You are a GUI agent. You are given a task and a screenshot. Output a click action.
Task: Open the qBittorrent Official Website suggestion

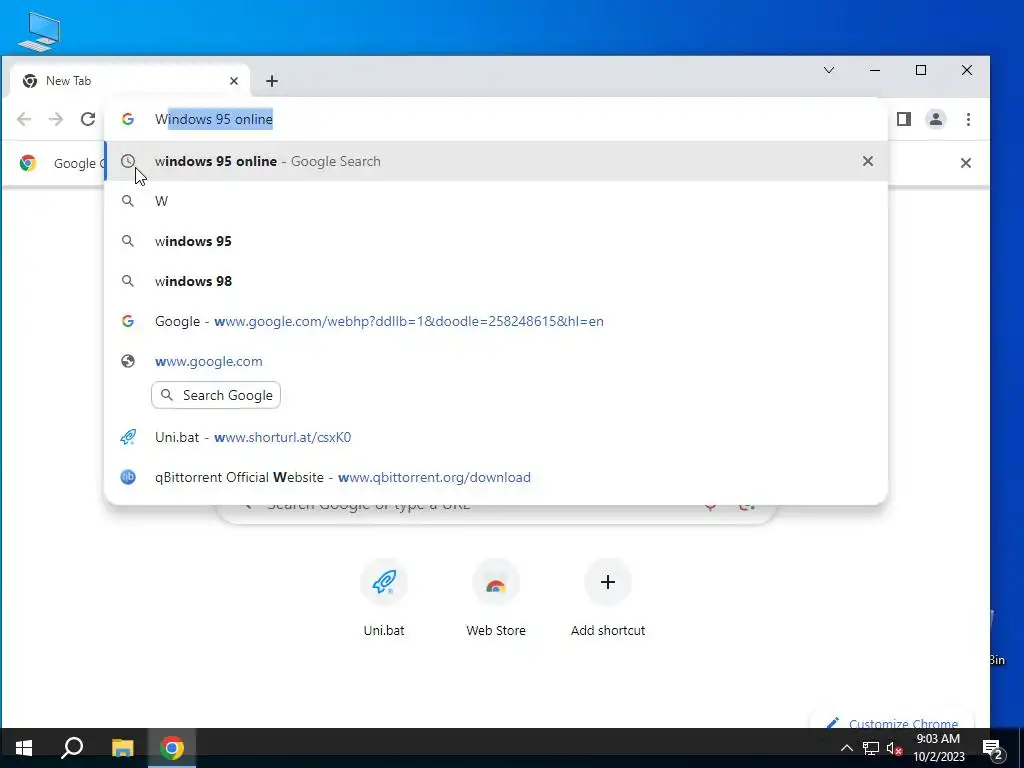tap(496, 477)
